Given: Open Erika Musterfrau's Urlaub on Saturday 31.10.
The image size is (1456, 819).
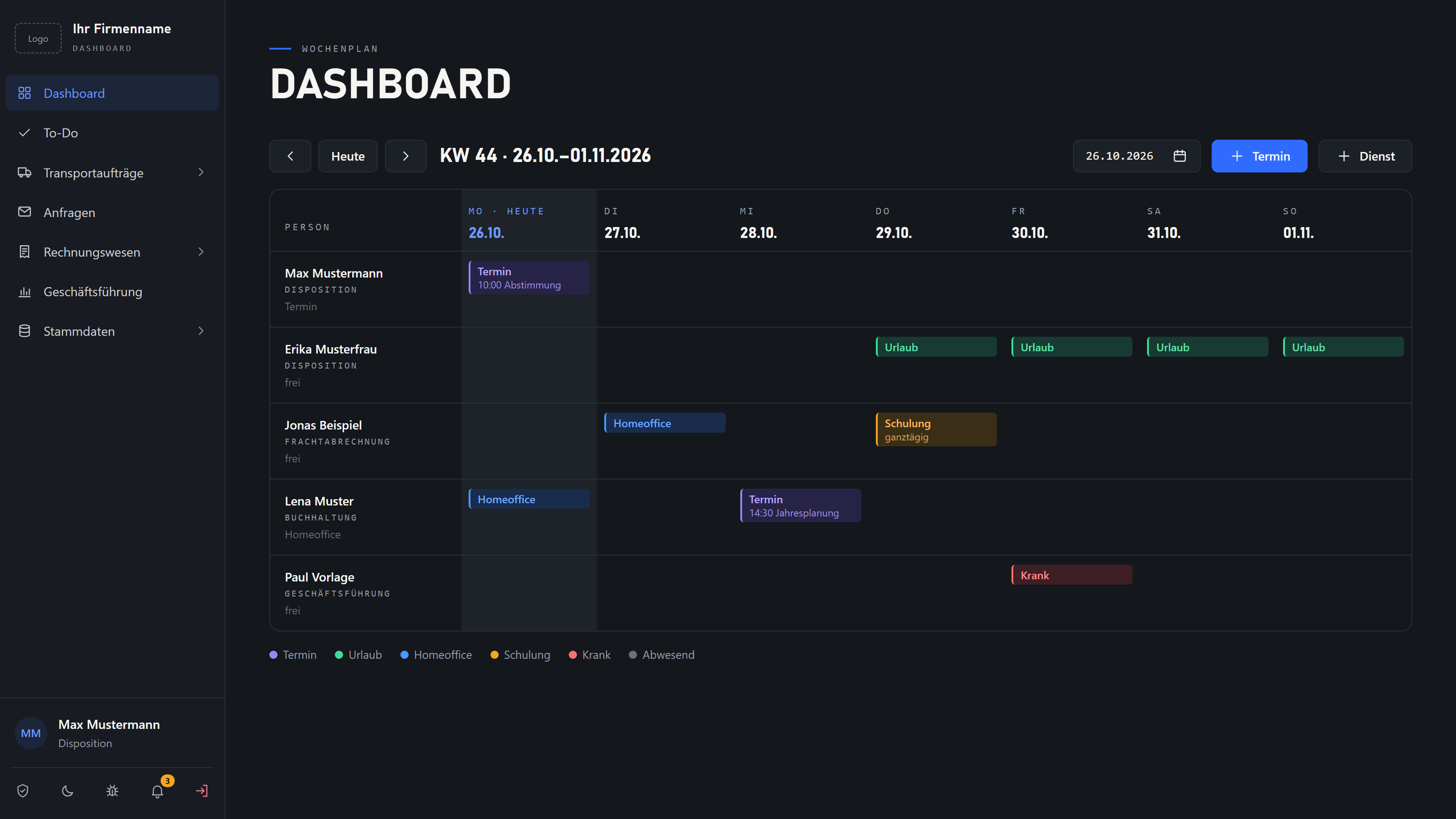Looking at the screenshot, I should coord(1207,347).
